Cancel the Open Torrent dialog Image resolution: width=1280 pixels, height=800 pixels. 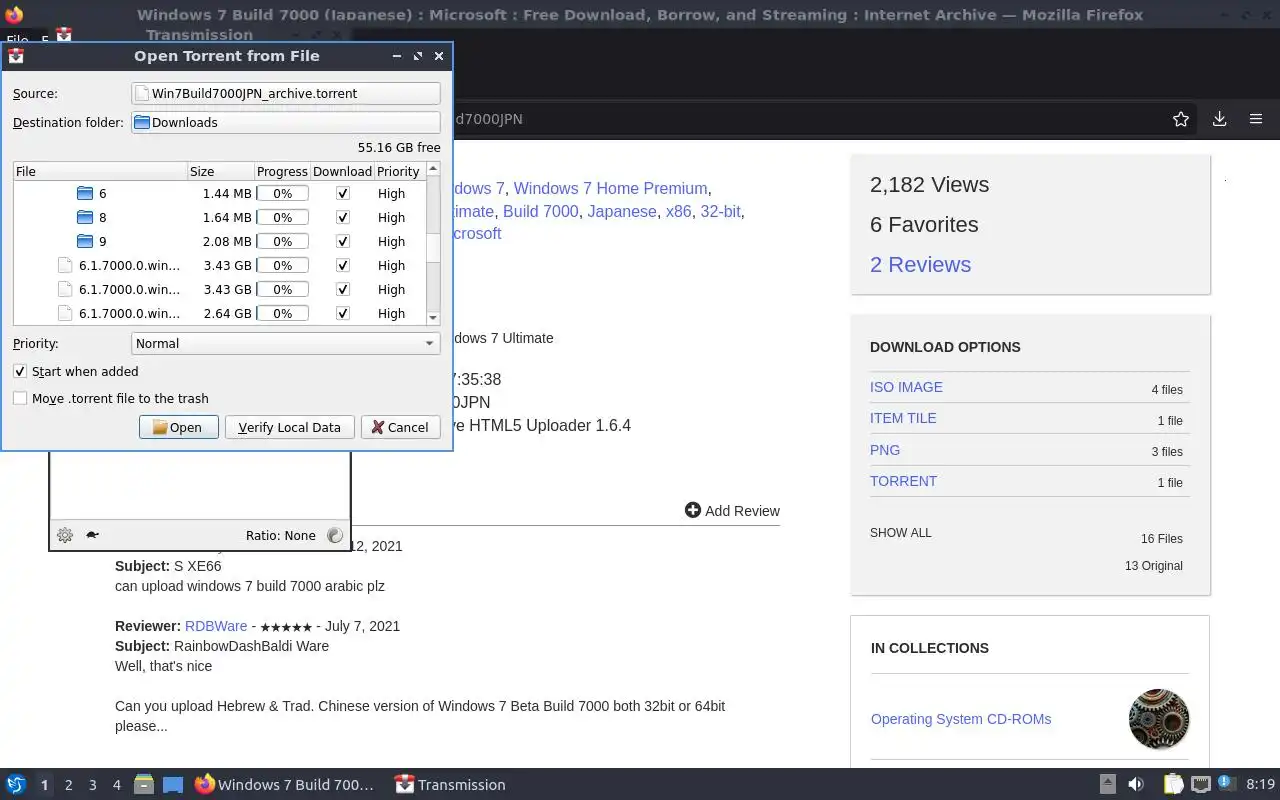click(x=400, y=427)
